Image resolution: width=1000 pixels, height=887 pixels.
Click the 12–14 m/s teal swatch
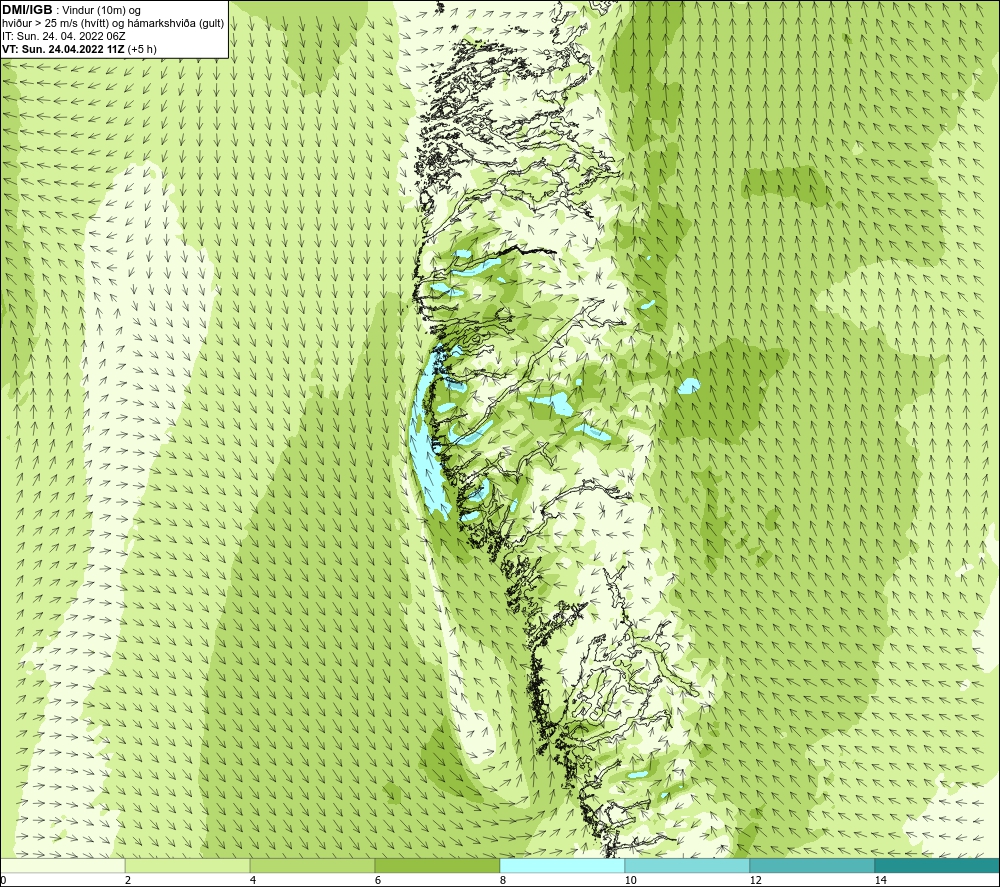point(812,865)
